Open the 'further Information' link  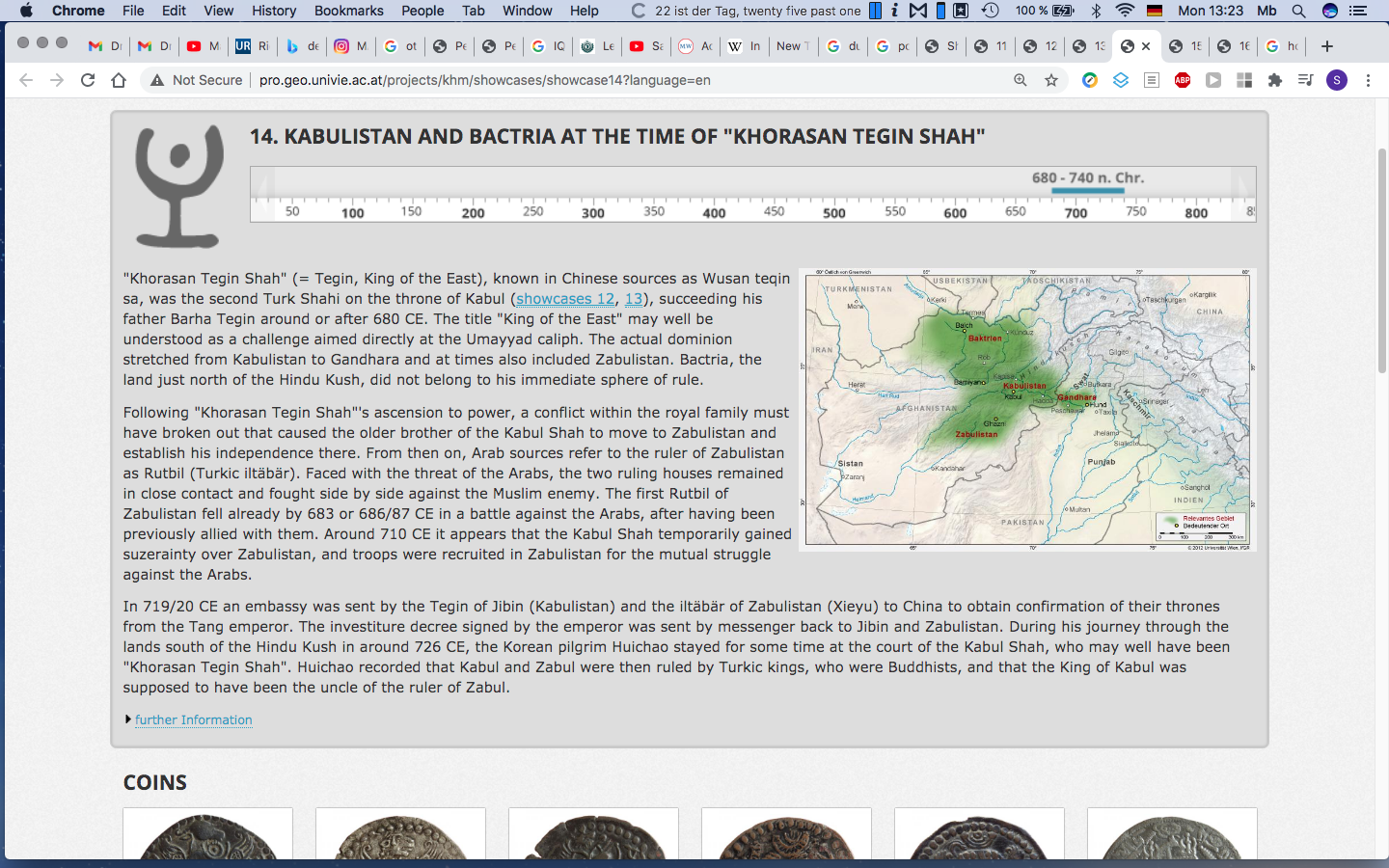[x=194, y=719]
